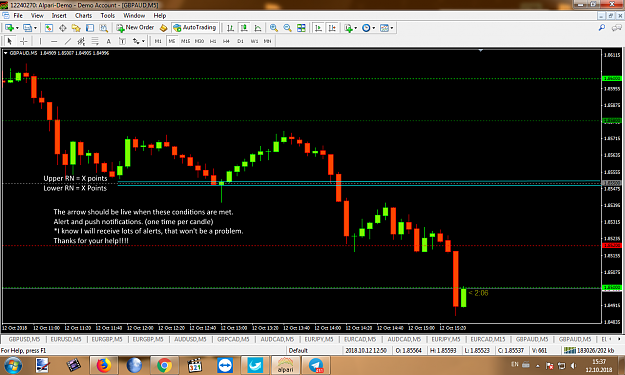Screen dimensions: 625x375
Task: Open Firefox from the taskbar
Action: pos(104,365)
